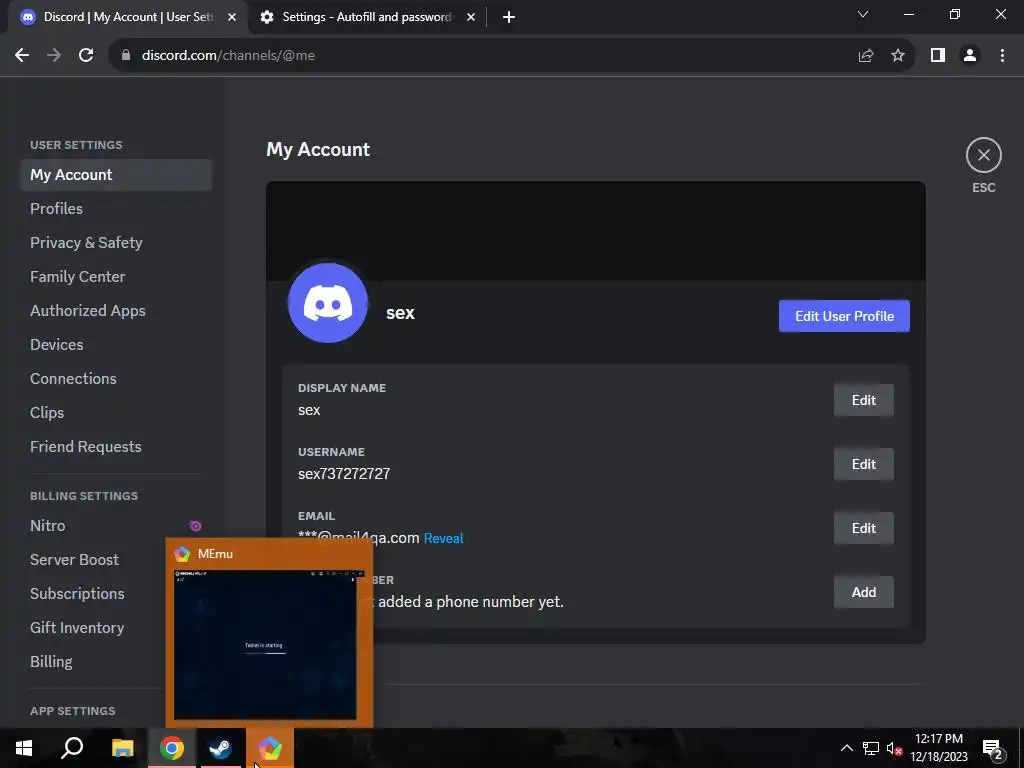Open Windows search from the taskbar
The width and height of the screenshot is (1024, 768).
(x=72, y=748)
